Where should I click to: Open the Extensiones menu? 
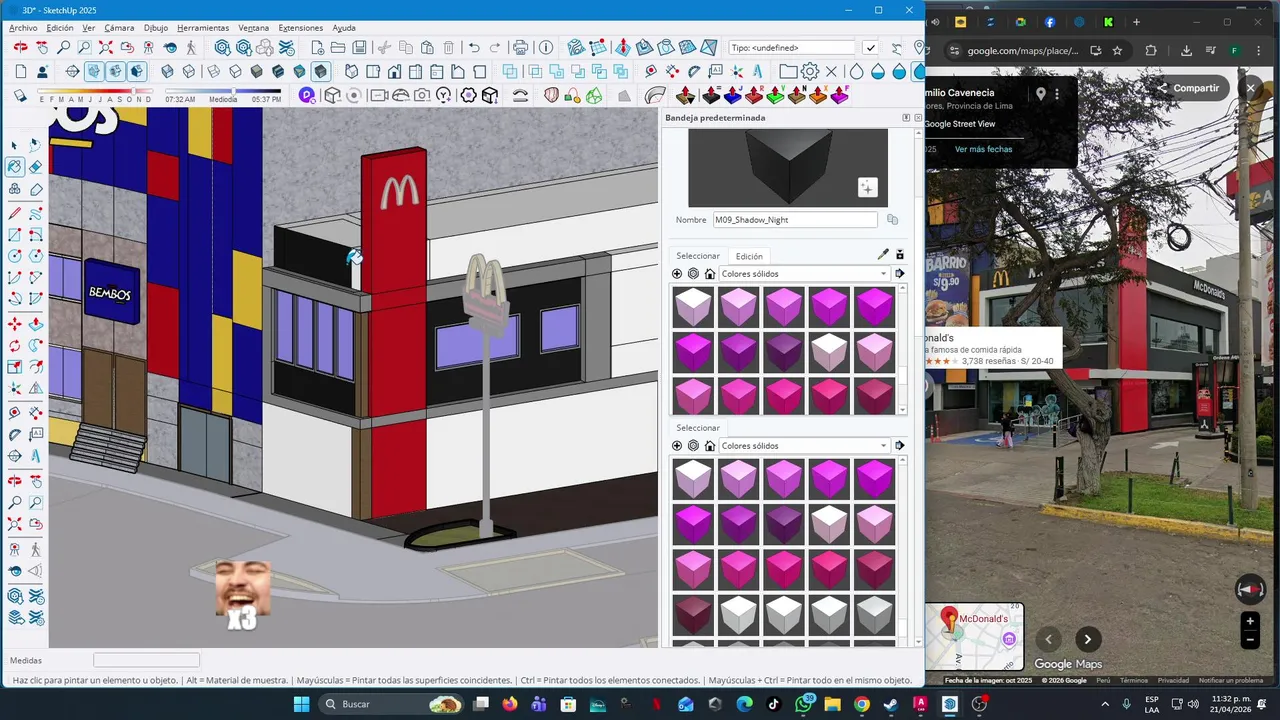301,28
